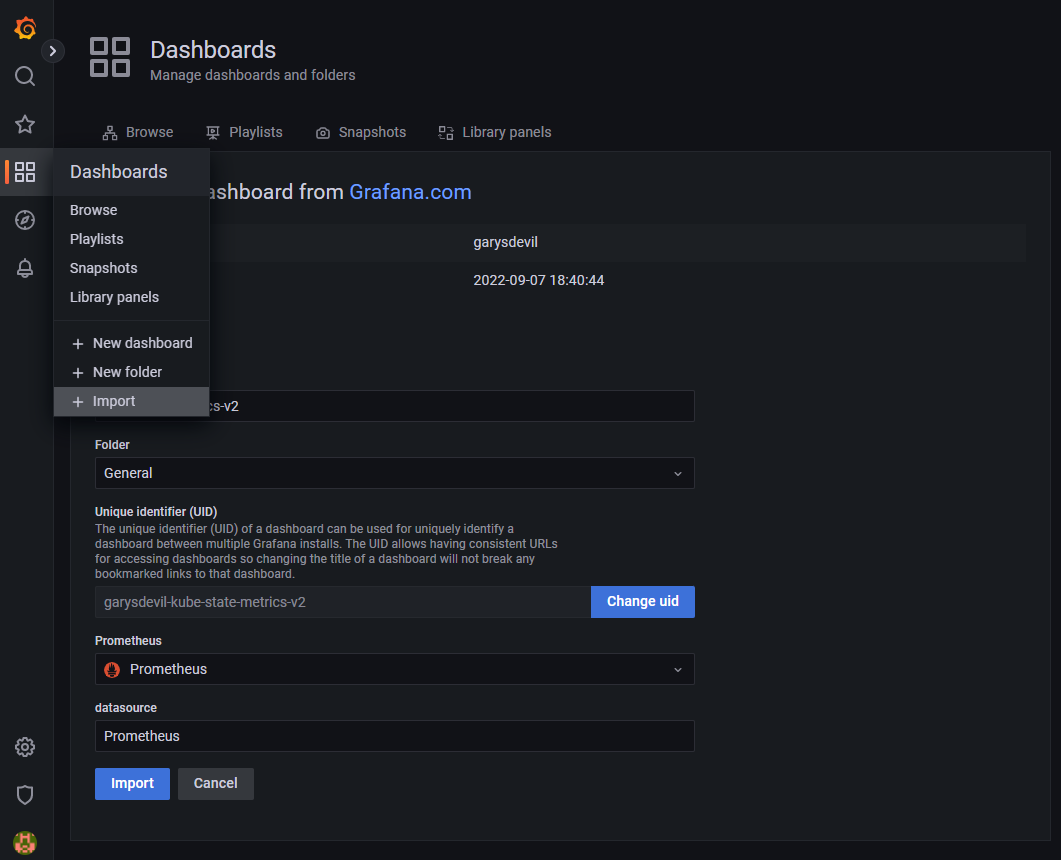Switch to the Snapshots tab
This screenshot has width=1061, height=860.
(361, 133)
